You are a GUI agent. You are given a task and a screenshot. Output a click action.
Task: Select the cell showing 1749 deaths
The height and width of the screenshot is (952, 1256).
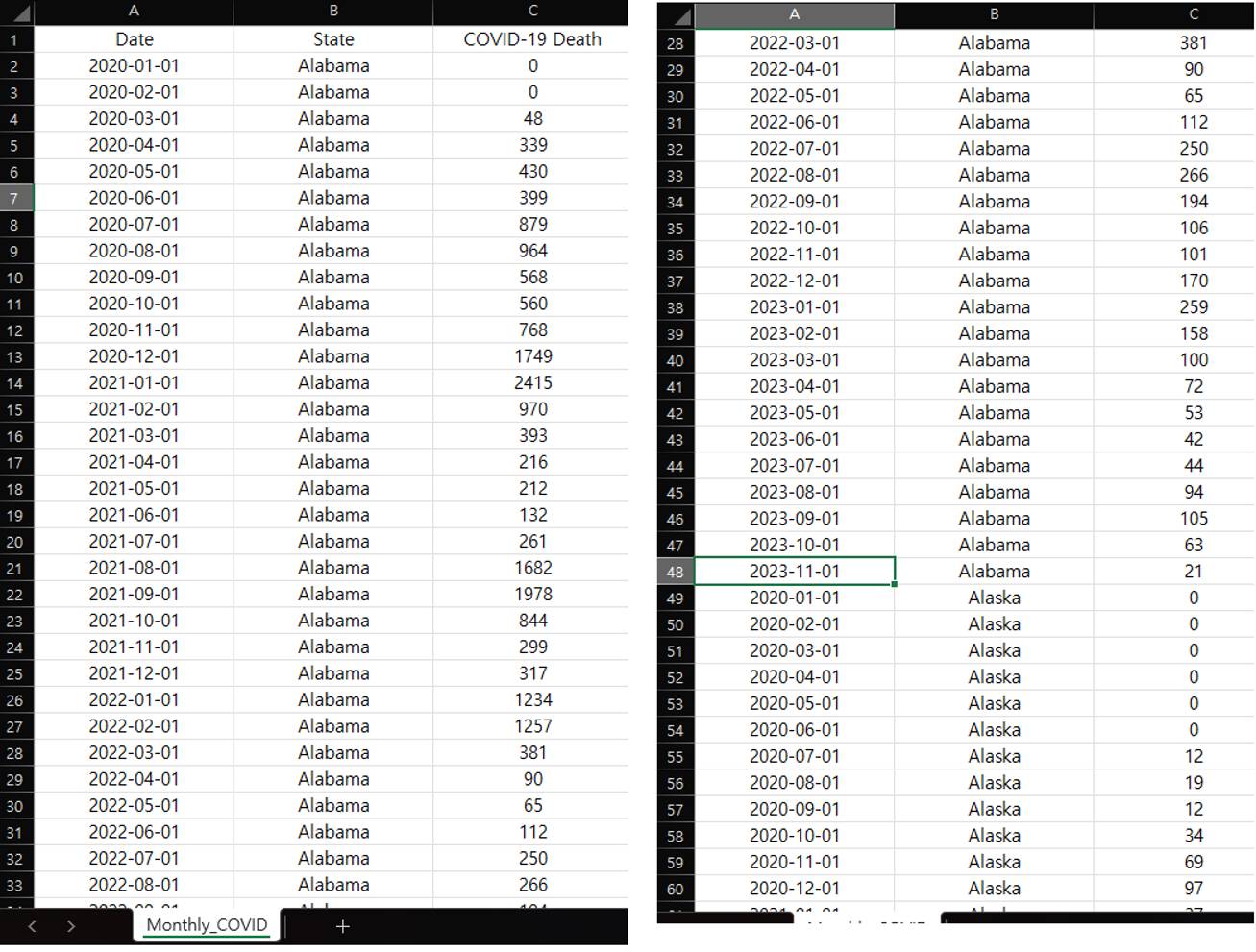pos(532,355)
